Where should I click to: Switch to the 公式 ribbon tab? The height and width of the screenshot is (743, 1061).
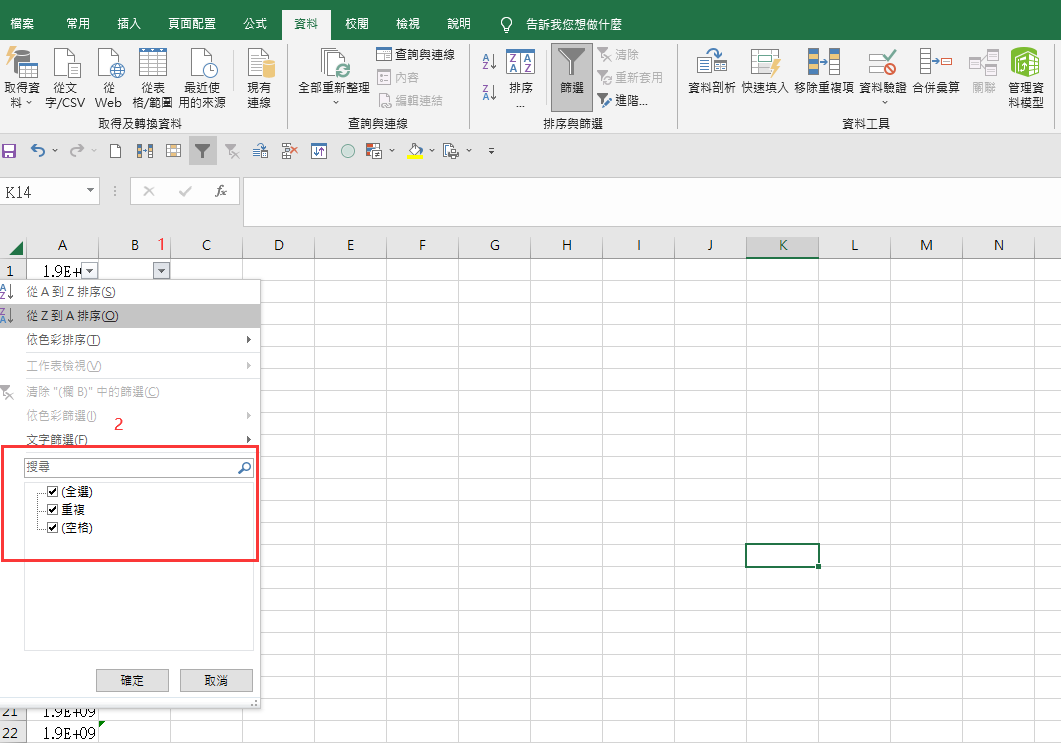[x=254, y=22]
